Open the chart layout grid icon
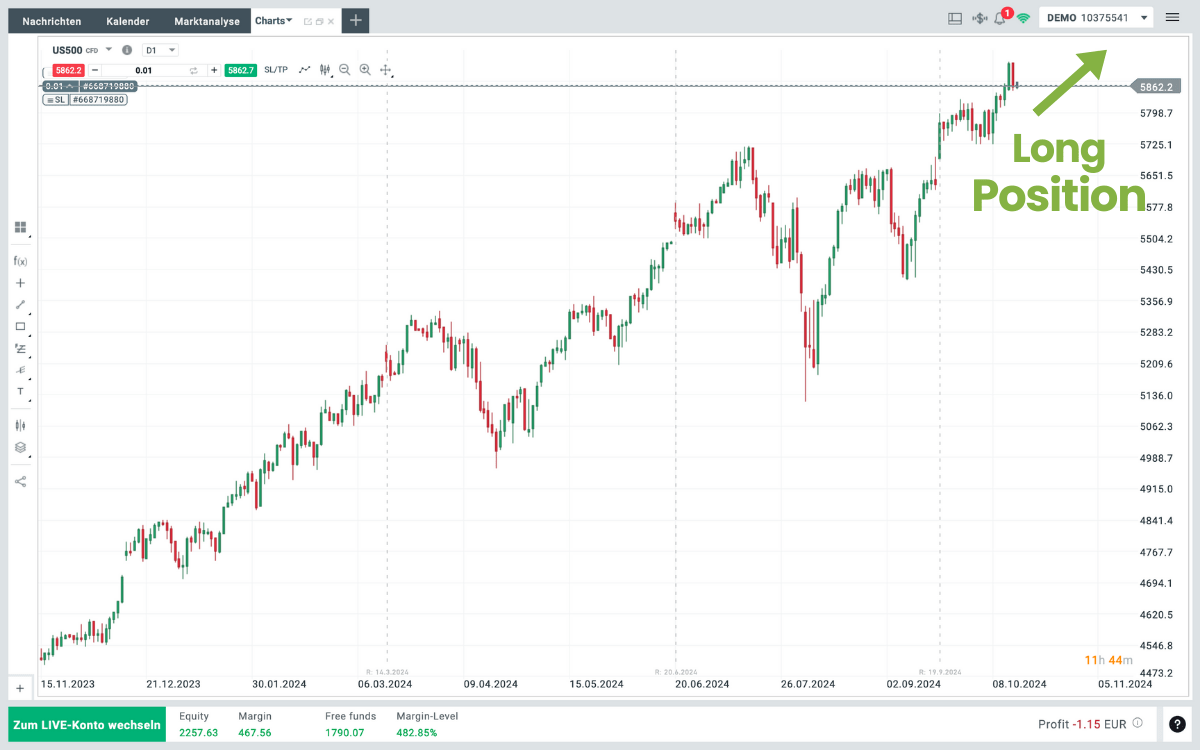Screen dimensions: 1200x750 20,228
